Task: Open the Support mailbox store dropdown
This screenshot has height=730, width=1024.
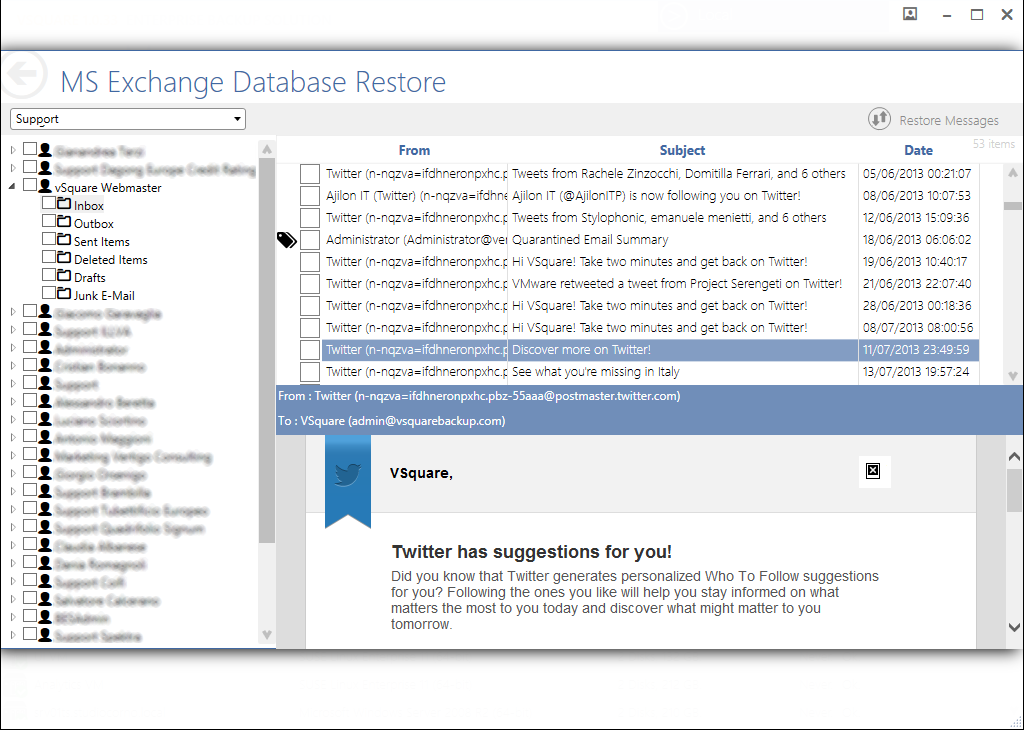Action: pyautogui.click(x=128, y=119)
